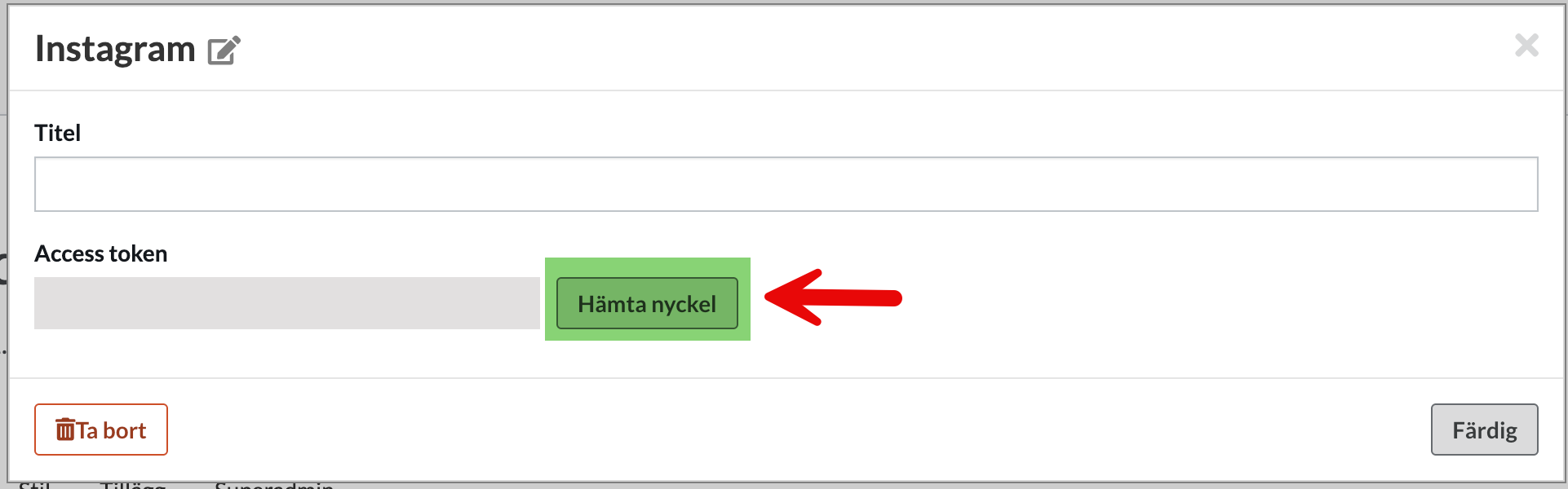Image resolution: width=1568 pixels, height=489 pixels.
Task: Click the empty header space right of Instagram
Action: click(816, 49)
